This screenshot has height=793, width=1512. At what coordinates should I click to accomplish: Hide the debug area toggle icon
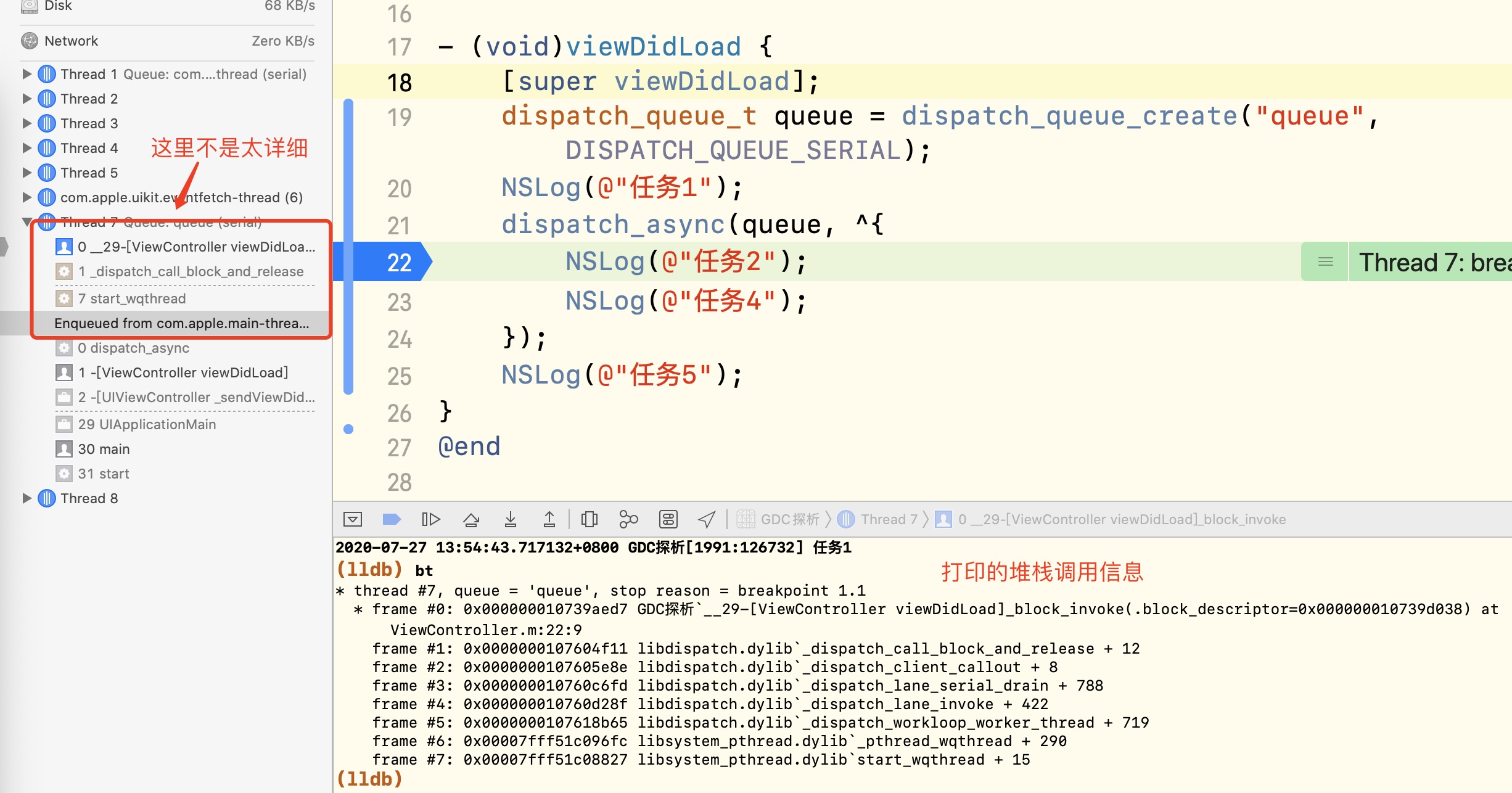click(353, 519)
